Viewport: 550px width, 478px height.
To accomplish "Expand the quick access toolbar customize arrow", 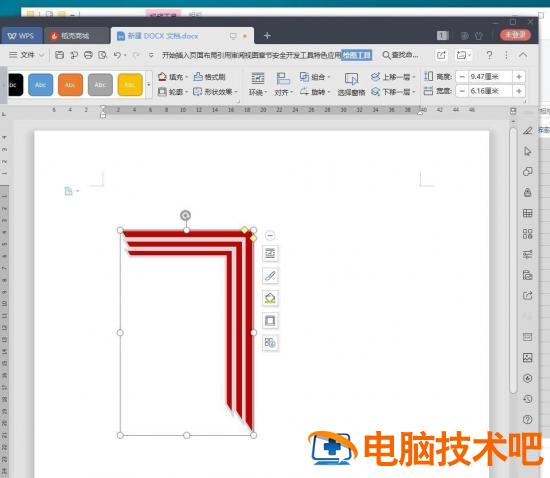I will [151, 55].
